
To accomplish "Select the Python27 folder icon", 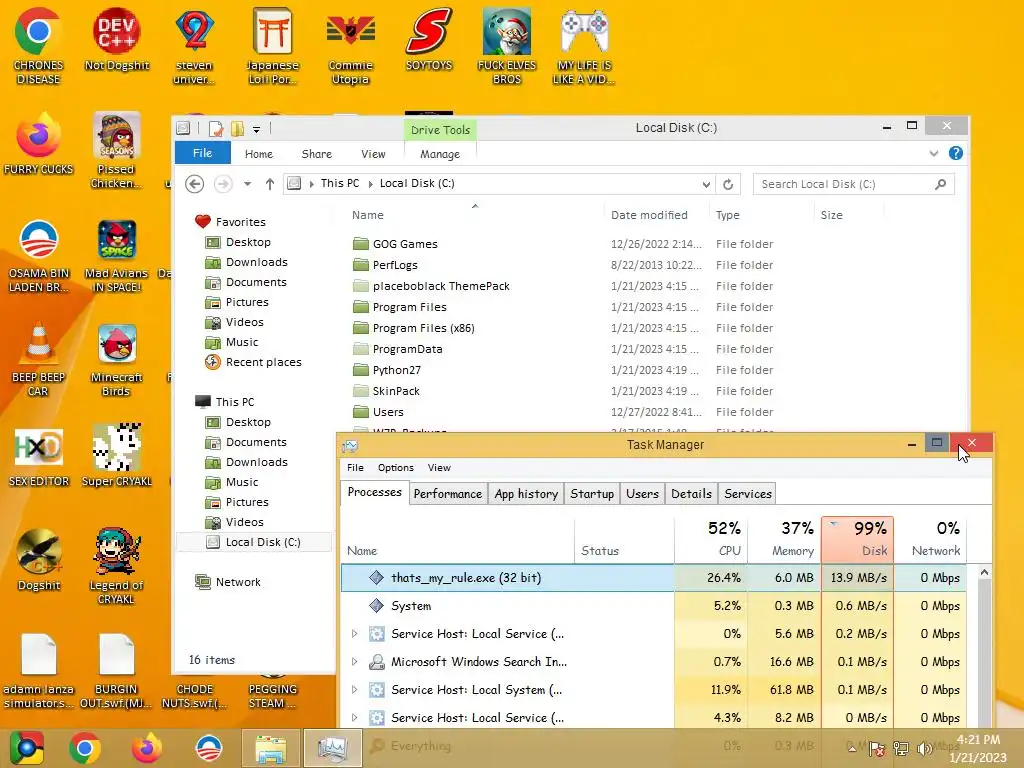I will [360, 370].
